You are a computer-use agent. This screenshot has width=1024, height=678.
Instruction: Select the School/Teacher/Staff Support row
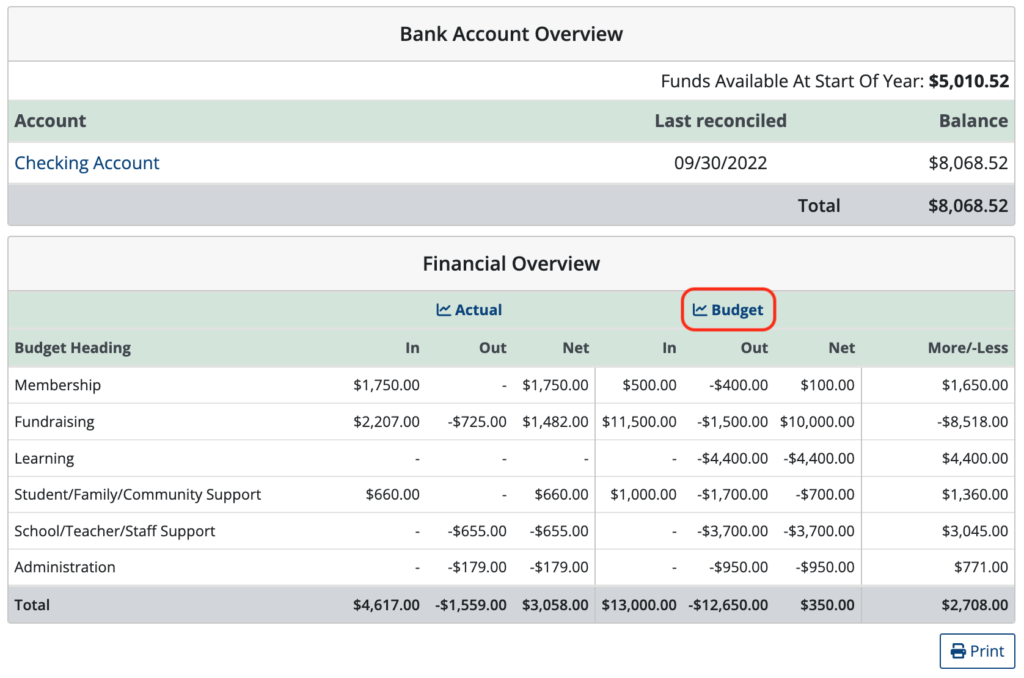pos(300,531)
